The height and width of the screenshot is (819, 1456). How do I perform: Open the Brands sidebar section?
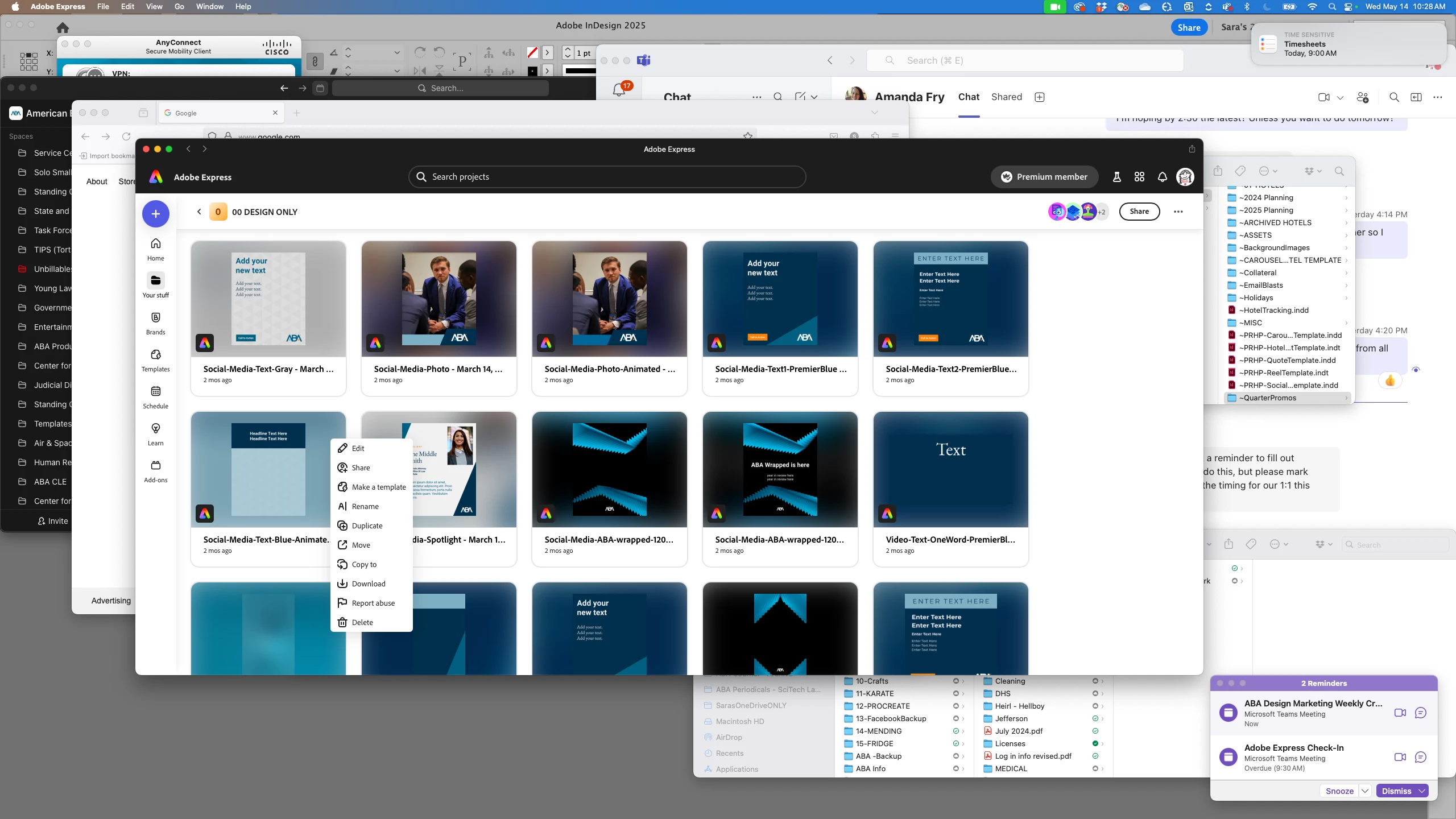(x=155, y=323)
